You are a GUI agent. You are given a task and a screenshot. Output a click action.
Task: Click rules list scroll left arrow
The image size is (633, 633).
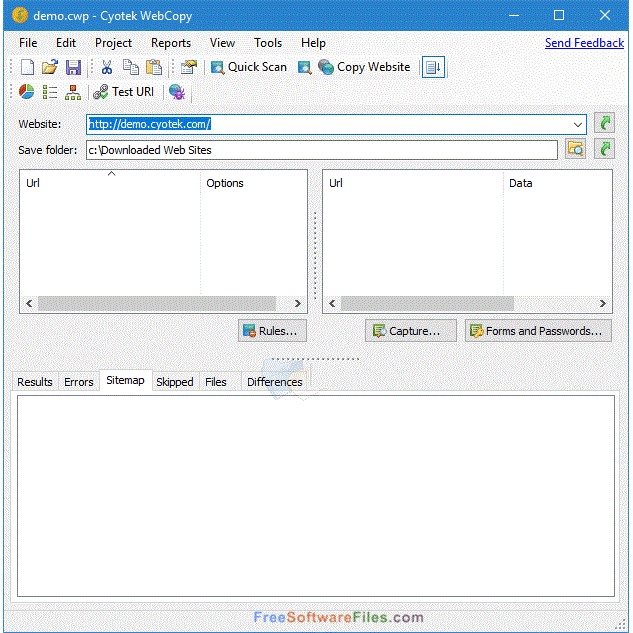click(x=29, y=303)
